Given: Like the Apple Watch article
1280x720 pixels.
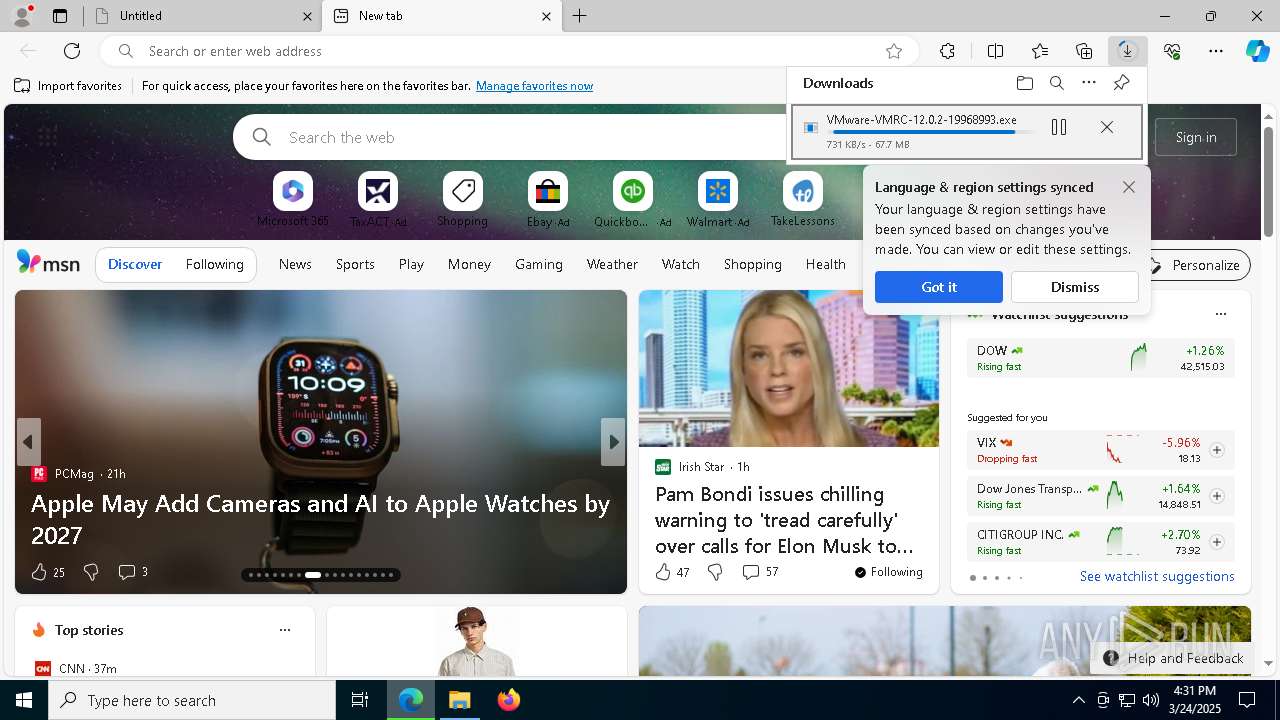Looking at the screenshot, I should (x=39, y=572).
